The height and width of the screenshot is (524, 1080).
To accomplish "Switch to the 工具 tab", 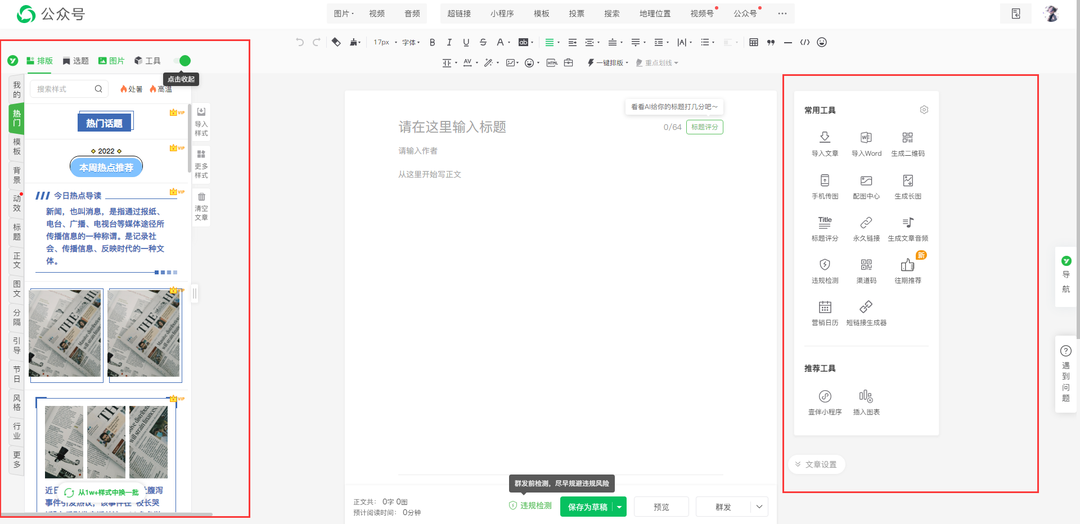I will pos(147,61).
